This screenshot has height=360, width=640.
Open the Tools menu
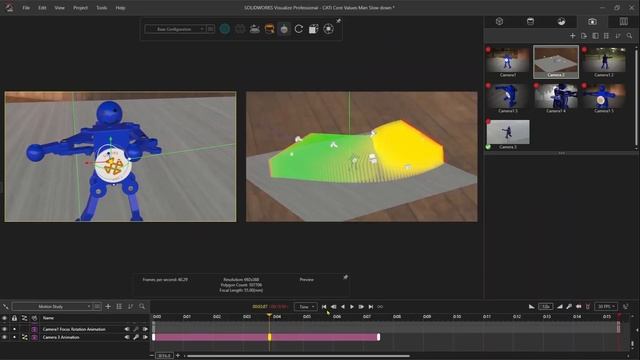pos(102,8)
